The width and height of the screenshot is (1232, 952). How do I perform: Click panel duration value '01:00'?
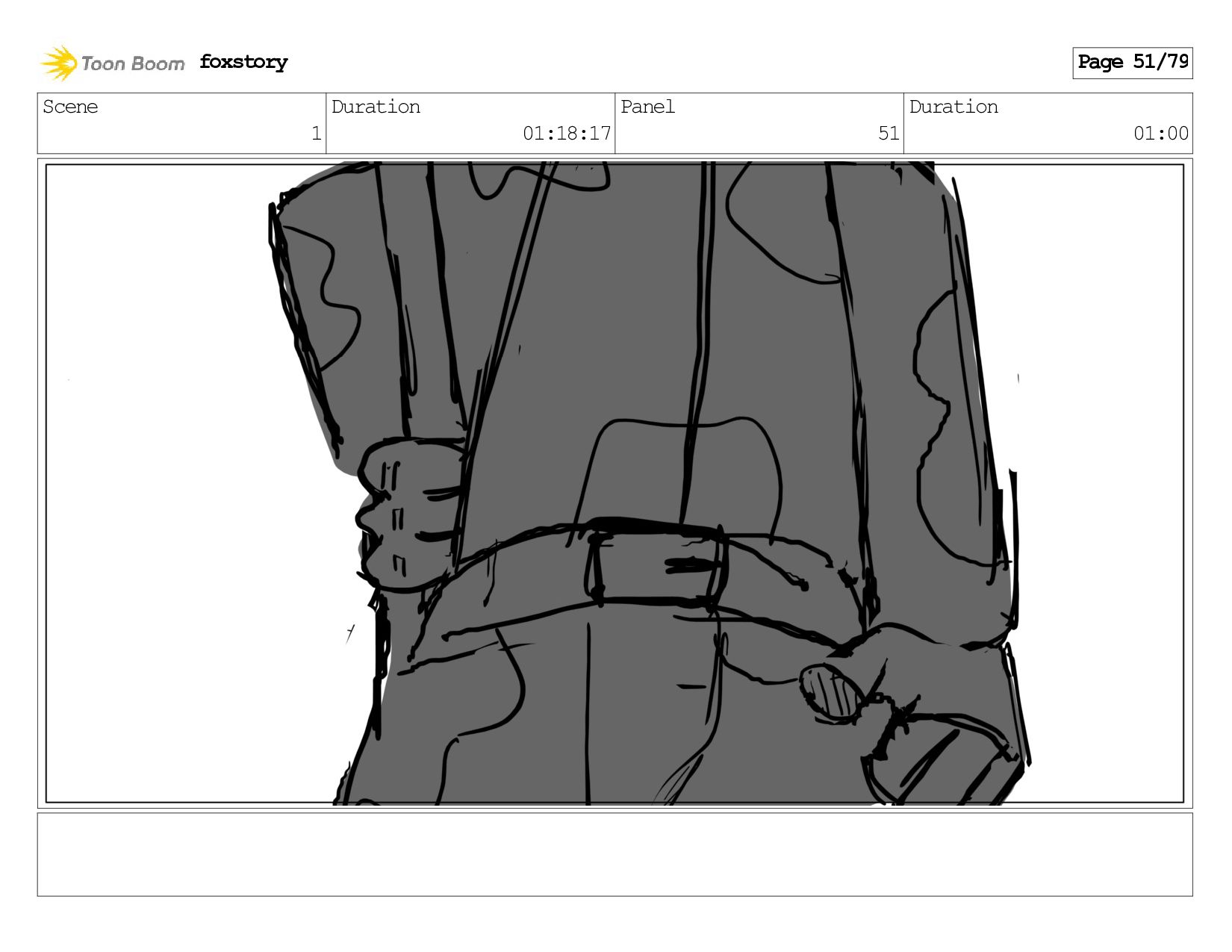(x=1161, y=134)
